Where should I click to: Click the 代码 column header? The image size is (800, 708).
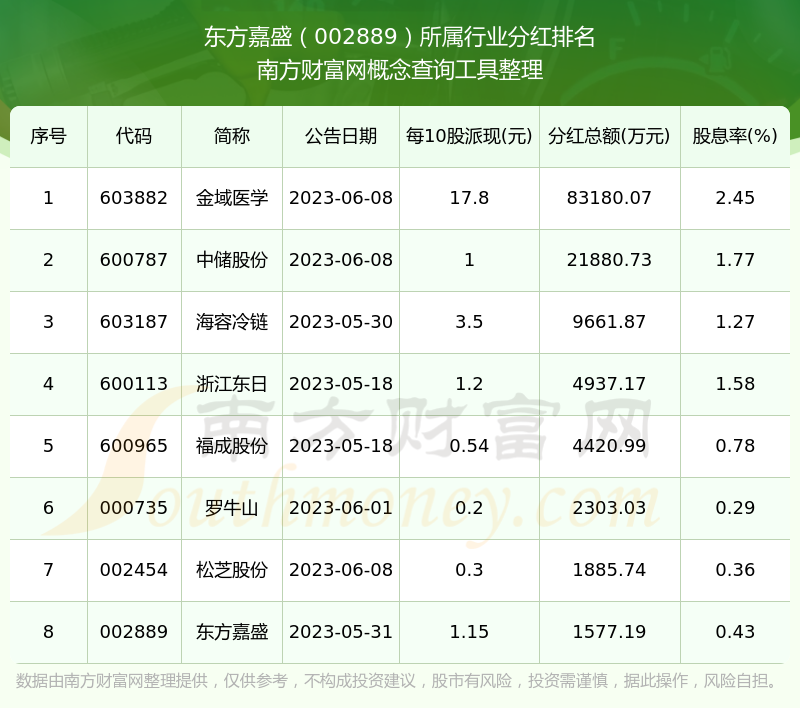tap(134, 136)
